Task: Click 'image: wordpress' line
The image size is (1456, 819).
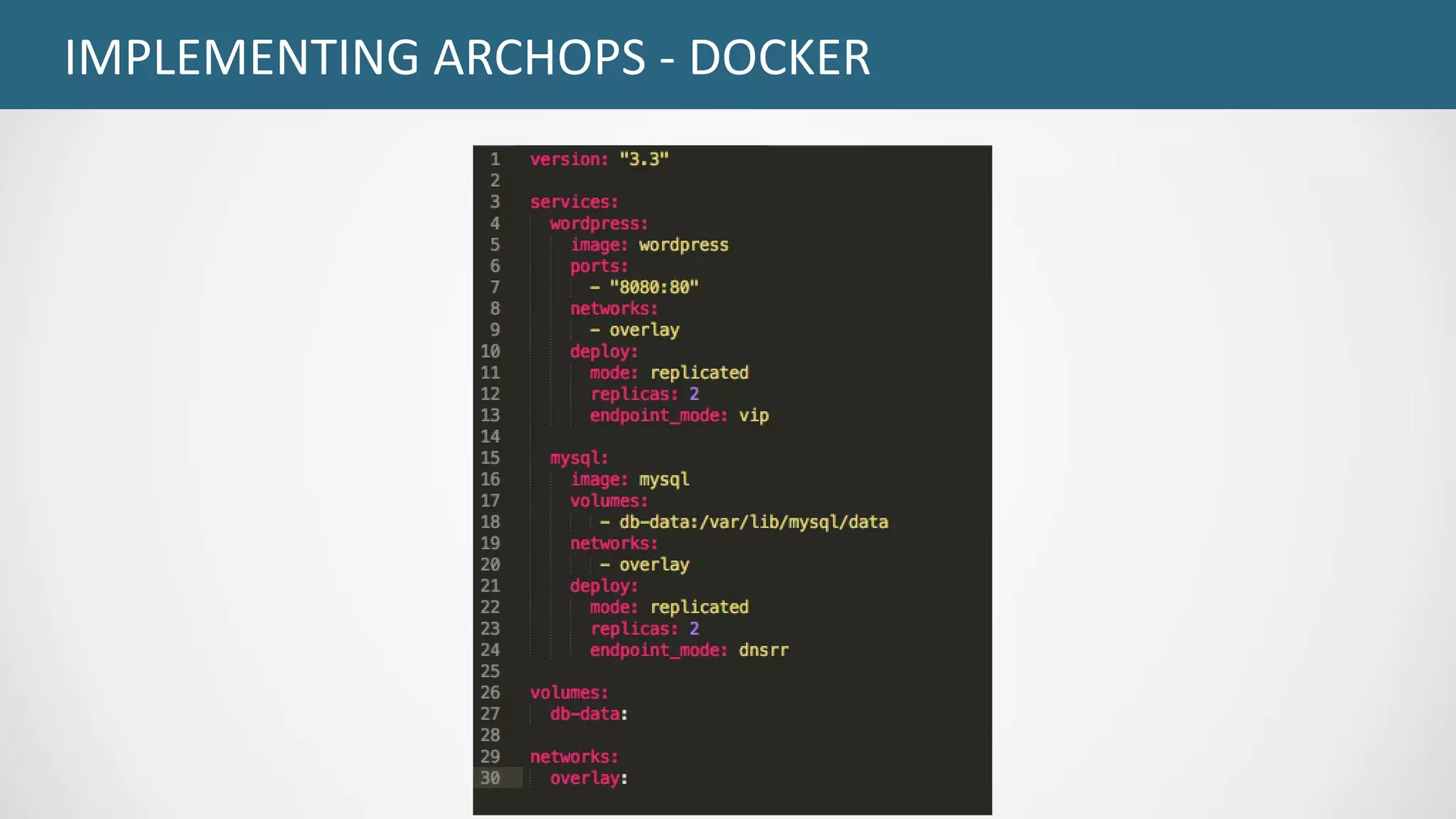Action: point(649,245)
